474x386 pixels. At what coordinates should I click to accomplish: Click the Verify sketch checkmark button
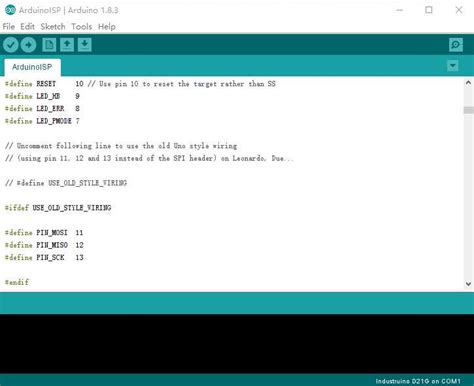[x=11, y=45]
